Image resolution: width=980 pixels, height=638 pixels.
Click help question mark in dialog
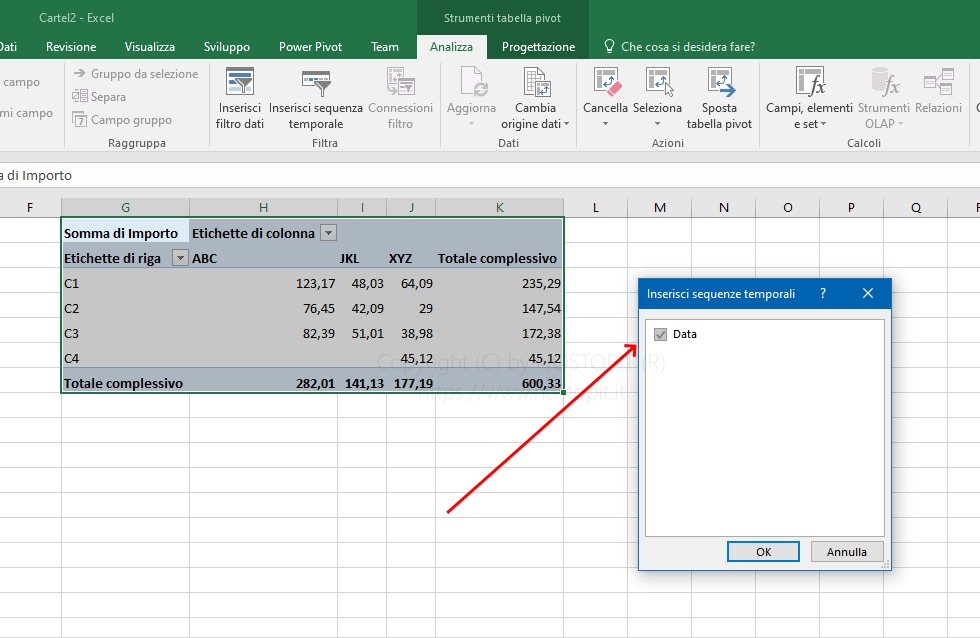[823, 293]
